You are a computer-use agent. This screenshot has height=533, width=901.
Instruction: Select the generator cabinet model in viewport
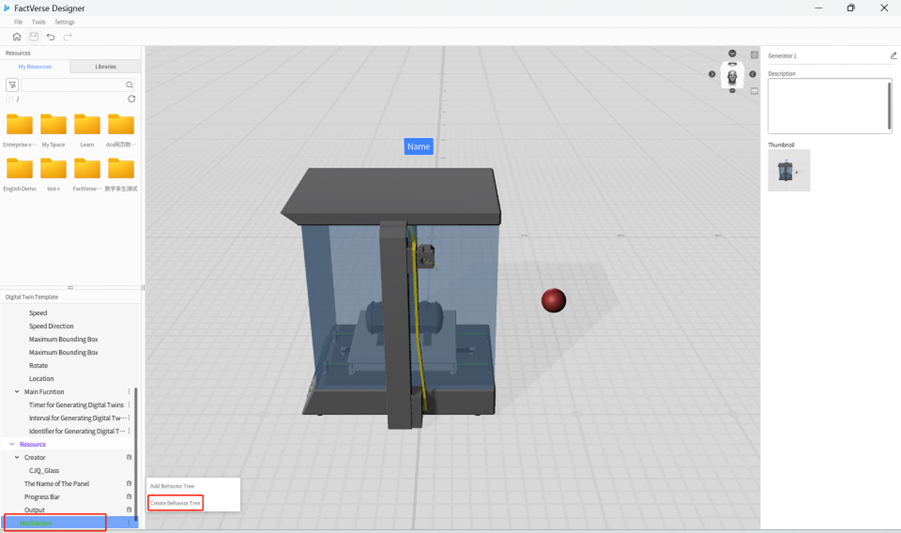click(390, 298)
